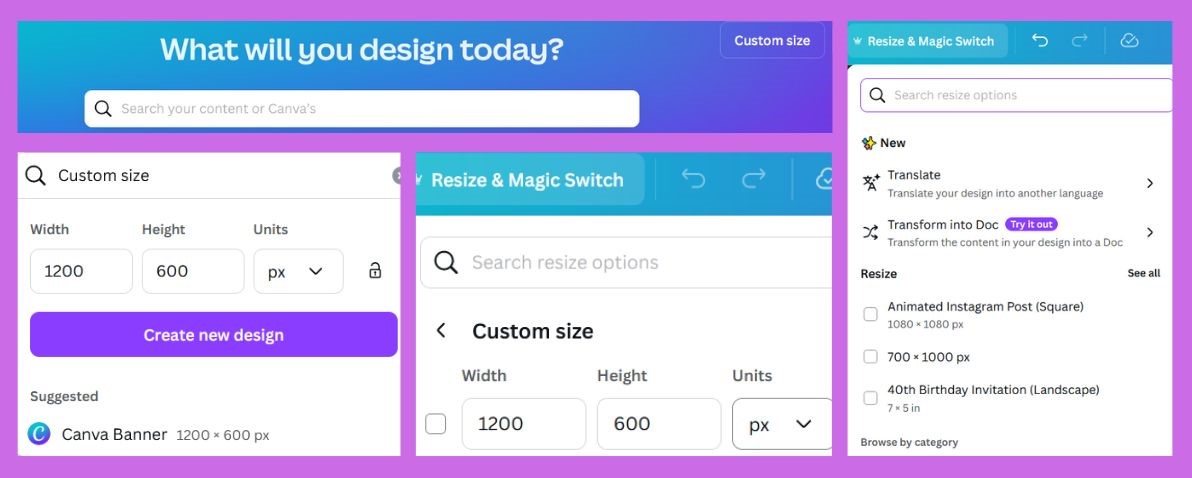The height and width of the screenshot is (478, 1192).
Task: Check the Animated Instagram Post (Square) checkbox
Action: (870, 314)
